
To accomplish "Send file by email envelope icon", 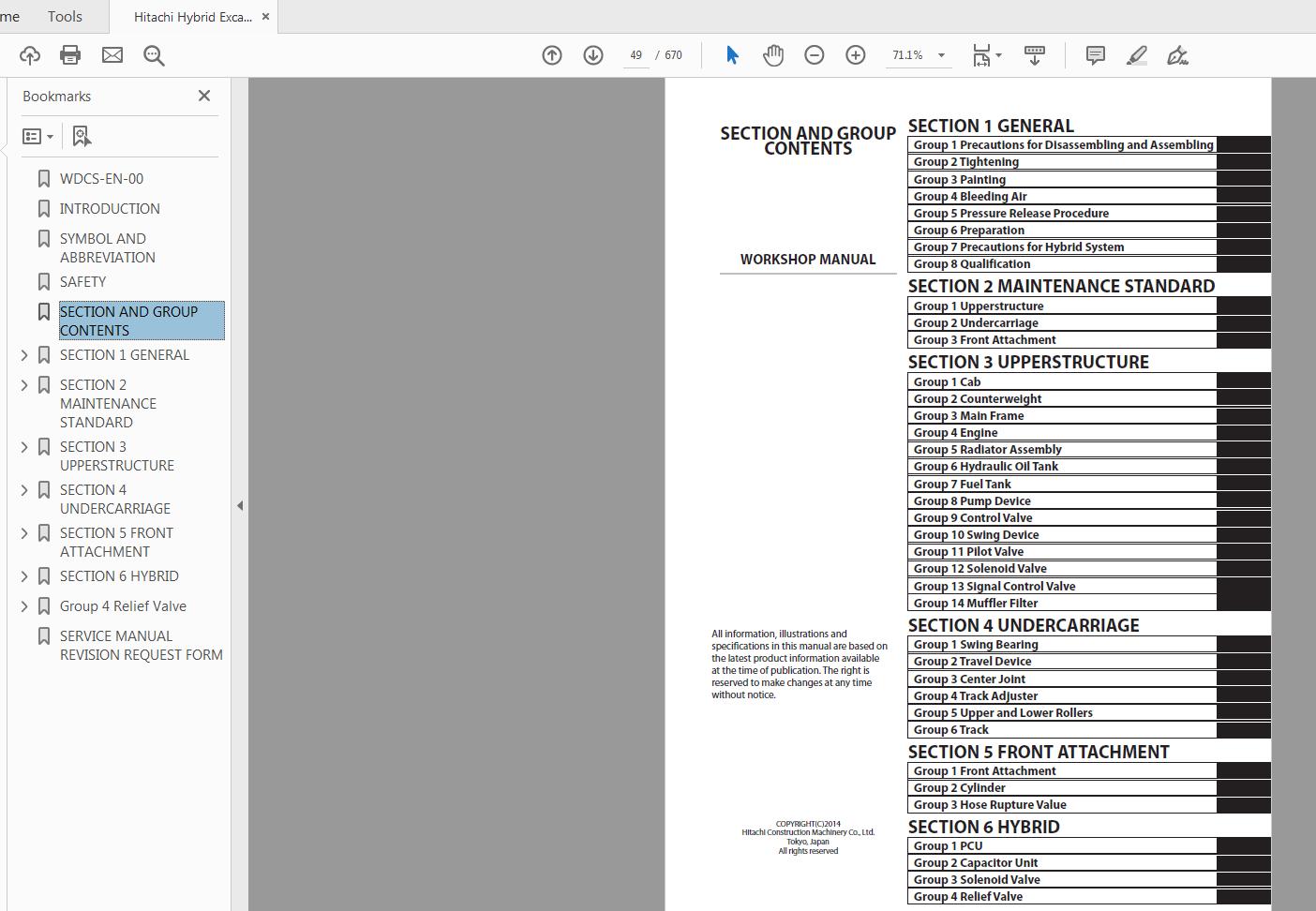I will (112, 55).
